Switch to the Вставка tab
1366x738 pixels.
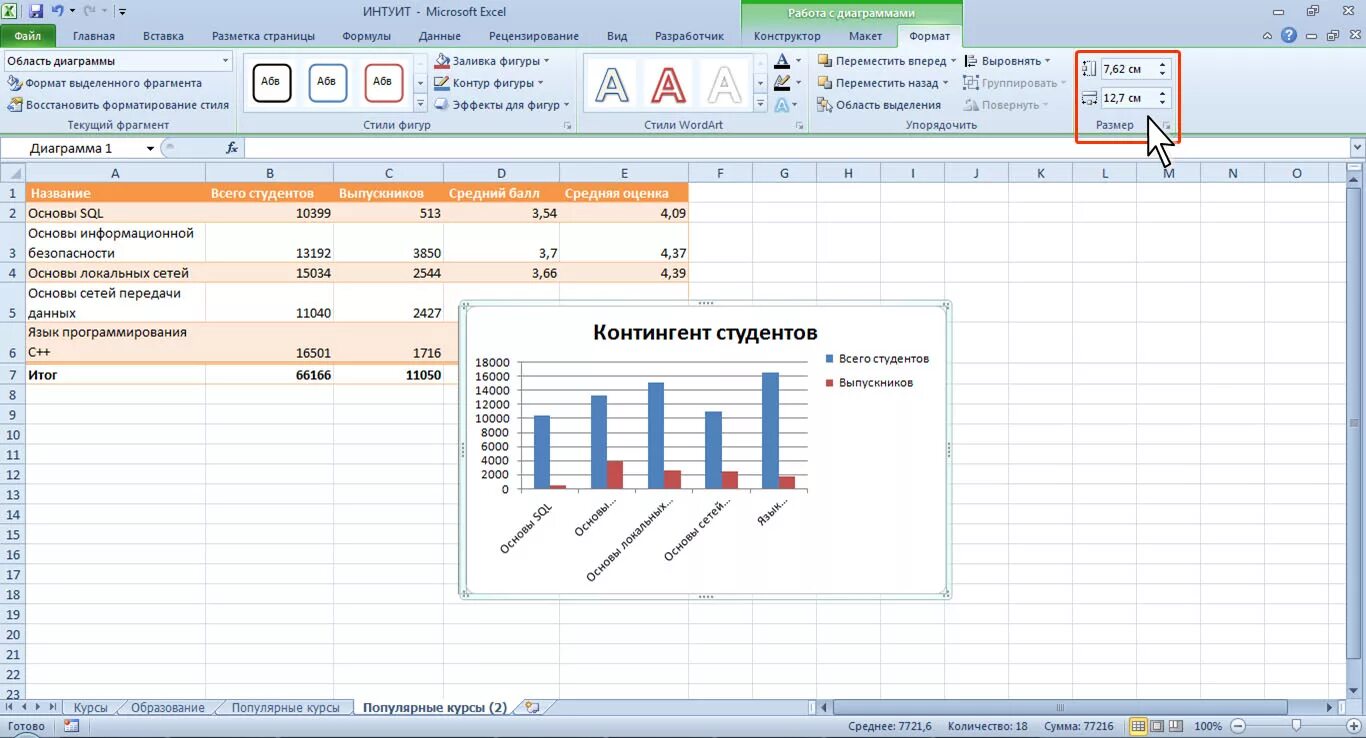pyautogui.click(x=163, y=36)
